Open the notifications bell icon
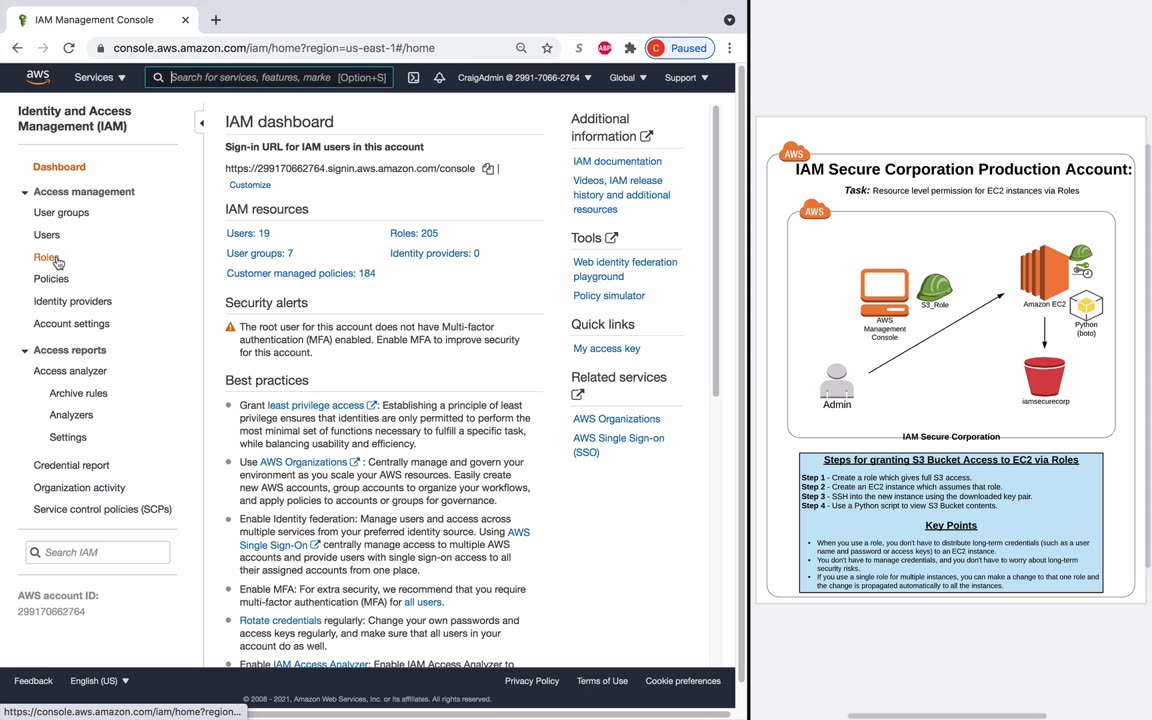Viewport: 1152px width, 720px height. click(439, 77)
